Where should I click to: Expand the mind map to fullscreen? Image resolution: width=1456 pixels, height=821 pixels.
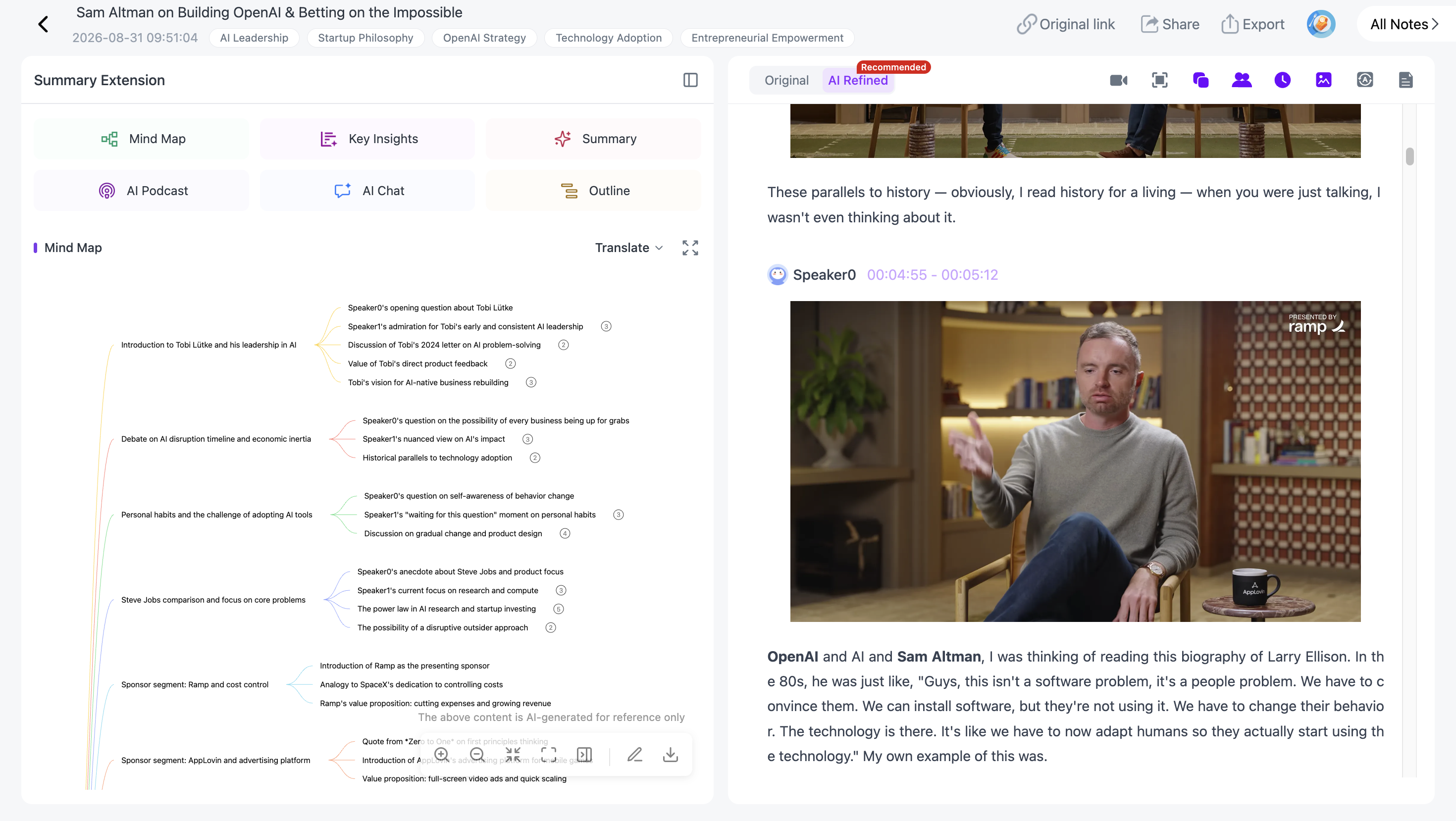click(690, 248)
